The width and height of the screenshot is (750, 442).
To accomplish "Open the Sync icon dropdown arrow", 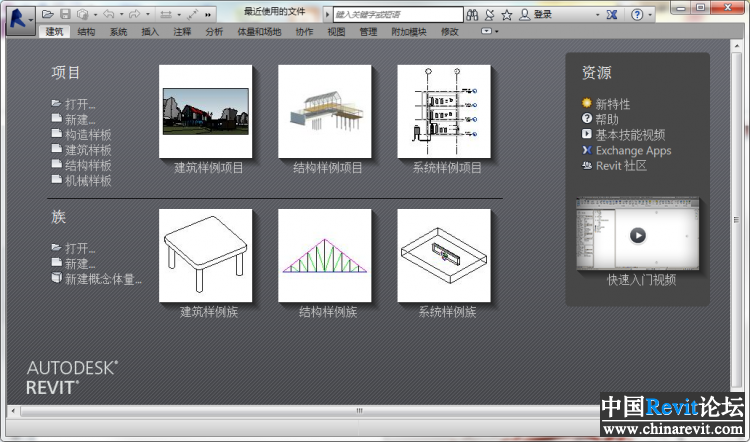I will 96,15.
